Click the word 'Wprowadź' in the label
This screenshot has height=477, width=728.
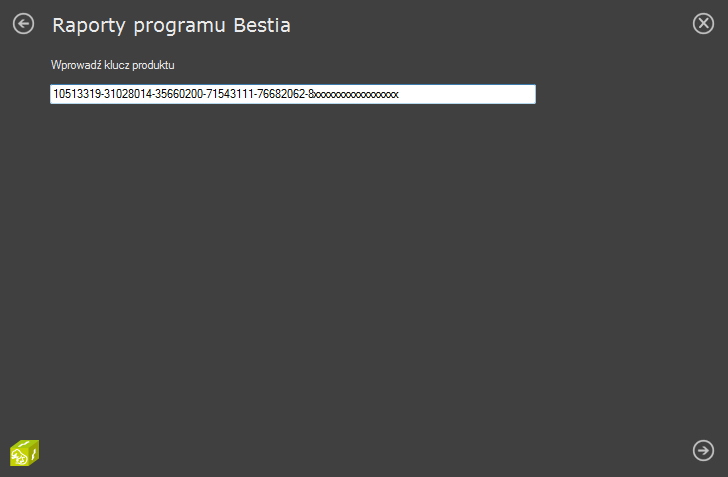76,65
